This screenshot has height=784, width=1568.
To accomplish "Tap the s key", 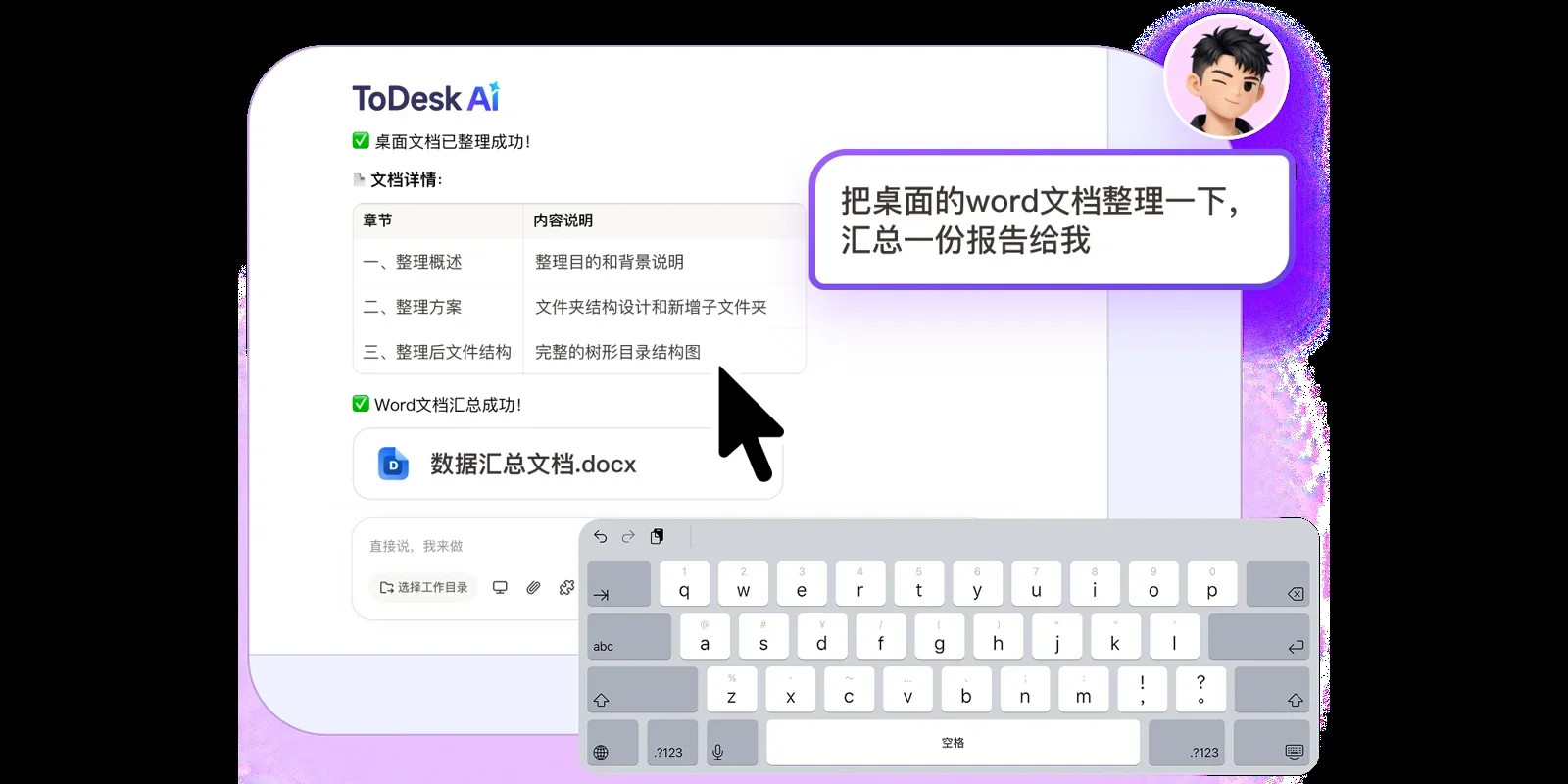I will [763, 637].
